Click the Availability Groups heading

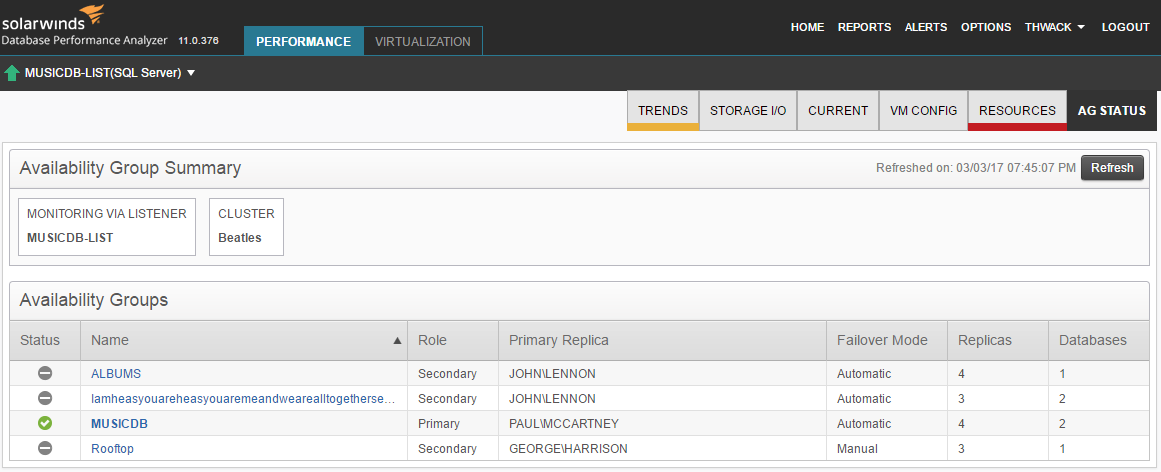94,300
